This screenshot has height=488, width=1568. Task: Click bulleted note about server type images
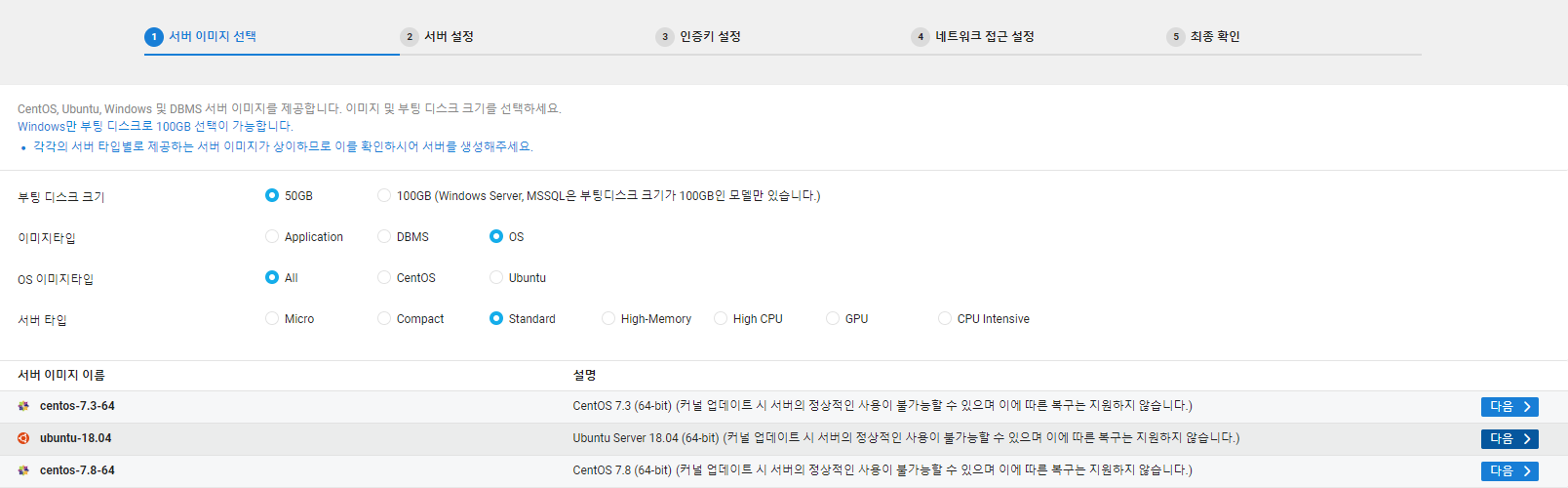pos(283,146)
